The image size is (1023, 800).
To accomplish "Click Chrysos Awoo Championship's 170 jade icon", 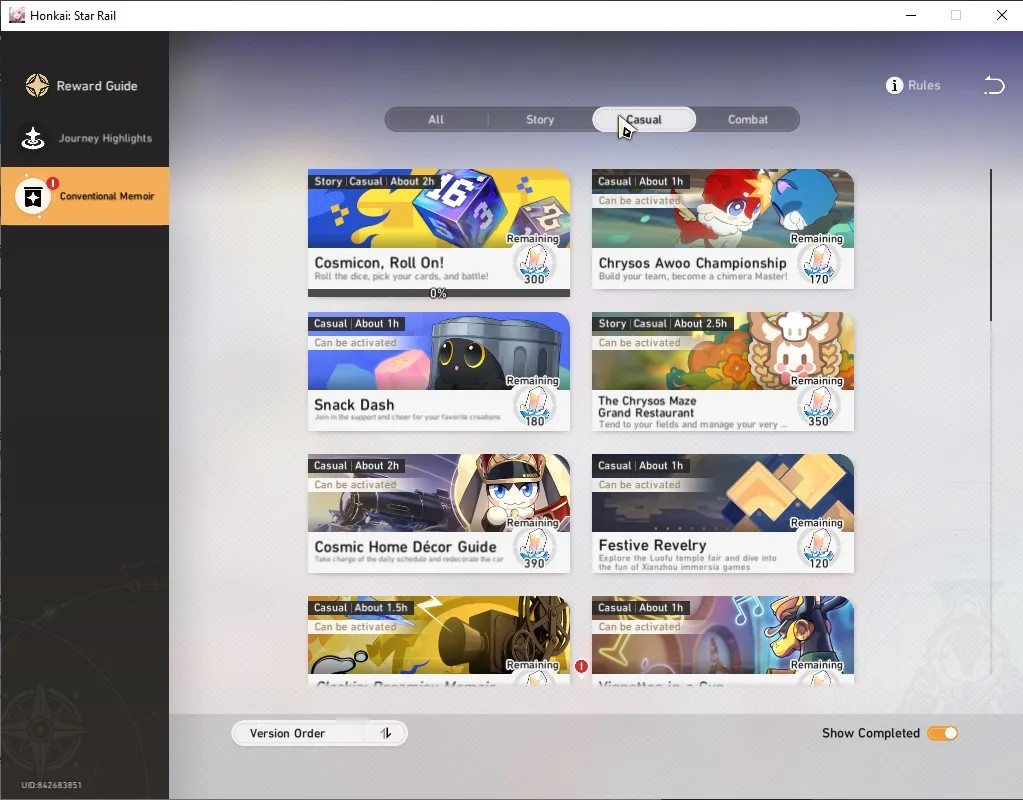I will point(818,266).
